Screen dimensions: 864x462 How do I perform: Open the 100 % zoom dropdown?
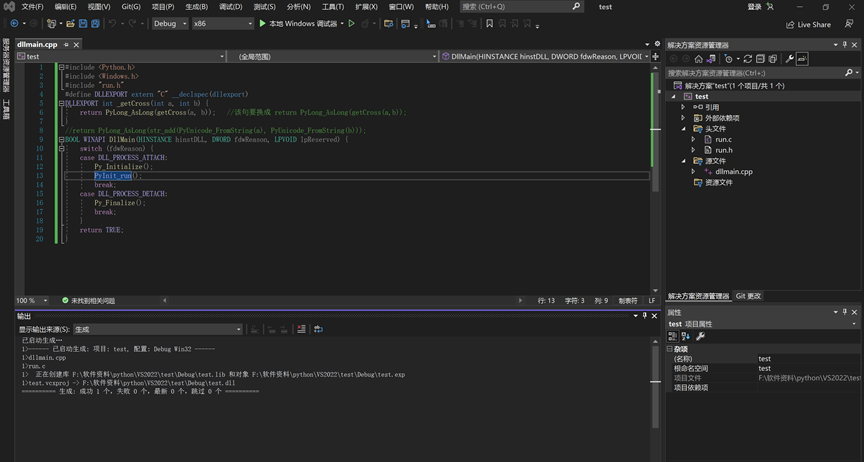[31, 300]
